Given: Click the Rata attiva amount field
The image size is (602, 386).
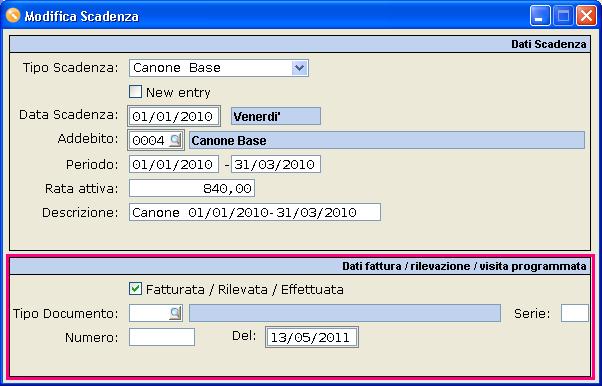Looking at the screenshot, I should pos(192,188).
